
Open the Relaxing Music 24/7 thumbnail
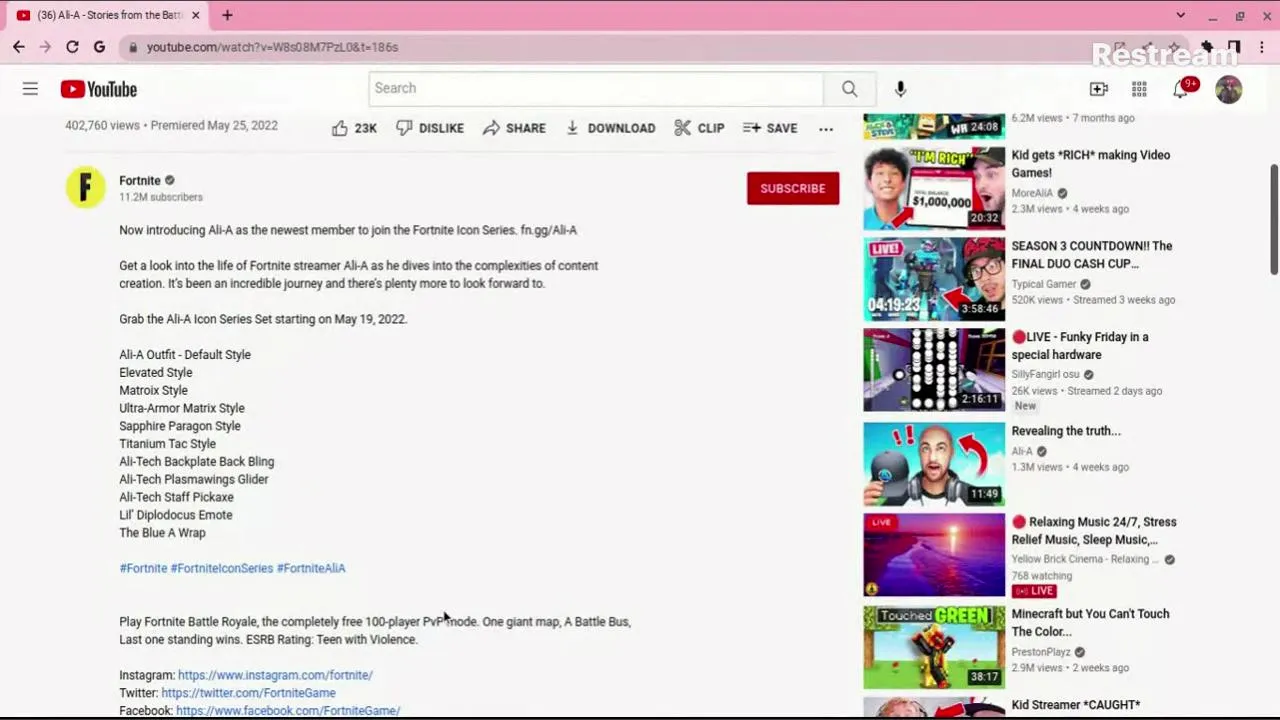tap(934, 554)
